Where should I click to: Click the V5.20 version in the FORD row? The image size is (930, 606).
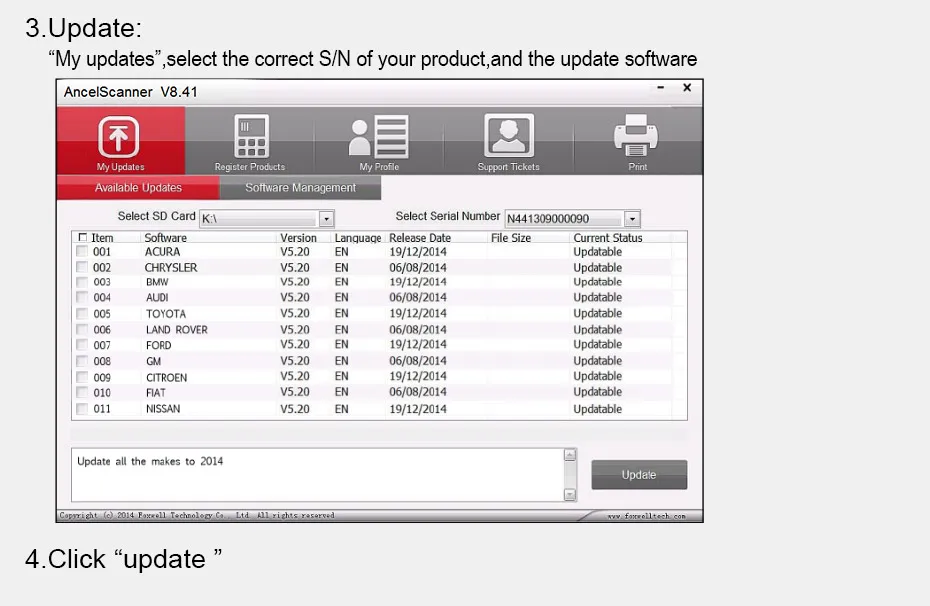295,345
